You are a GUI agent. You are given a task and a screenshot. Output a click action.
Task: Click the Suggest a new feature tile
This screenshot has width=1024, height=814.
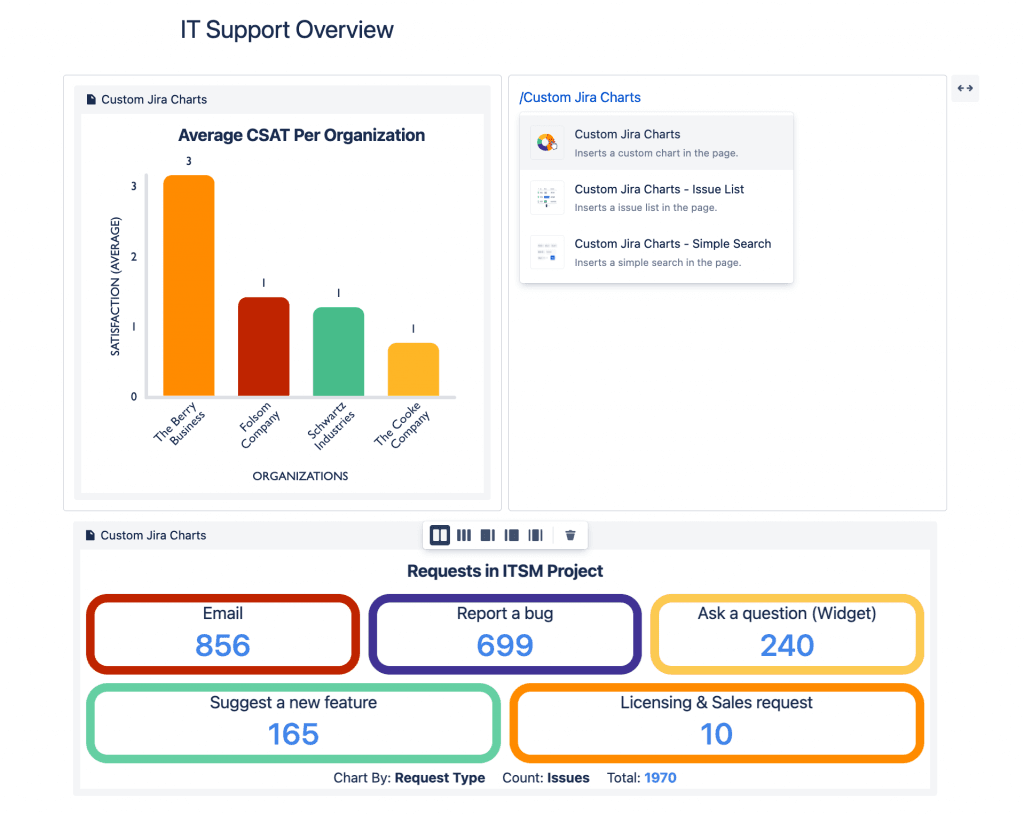tap(293, 722)
